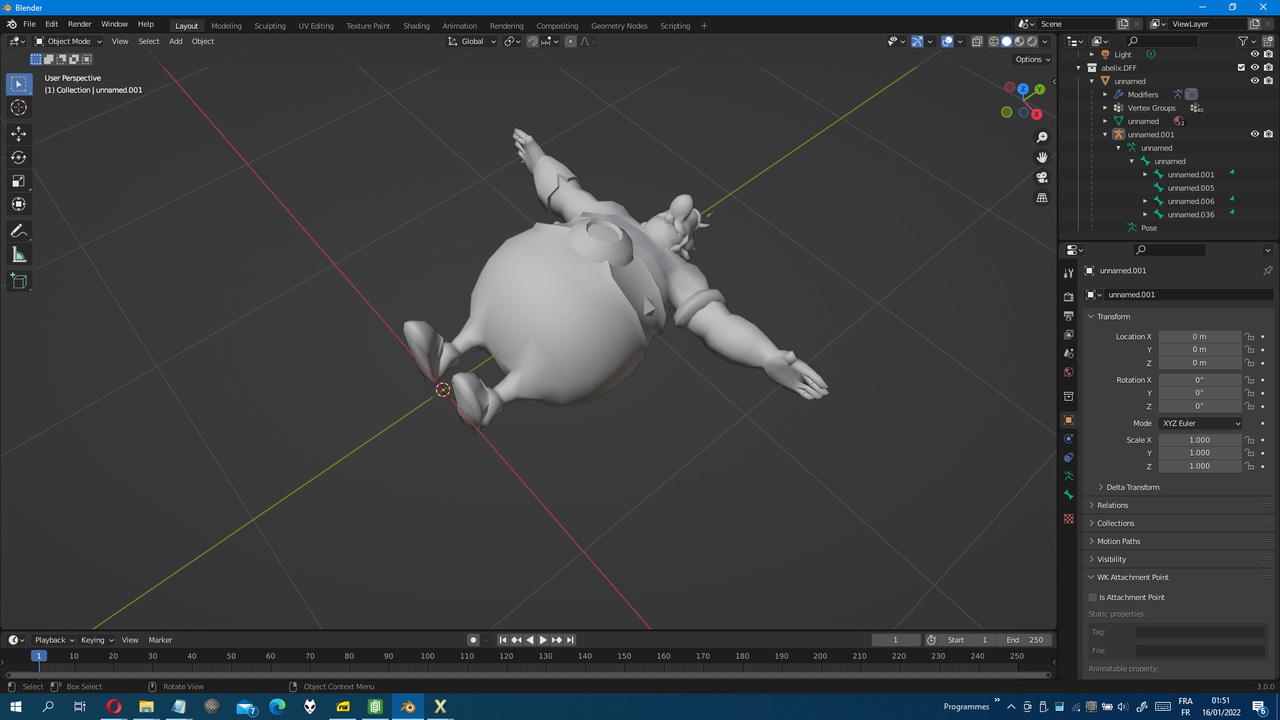This screenshot has height=720, width=1280.
Task: Toggle auto keying record button in timeline
Action: [473, 640]
